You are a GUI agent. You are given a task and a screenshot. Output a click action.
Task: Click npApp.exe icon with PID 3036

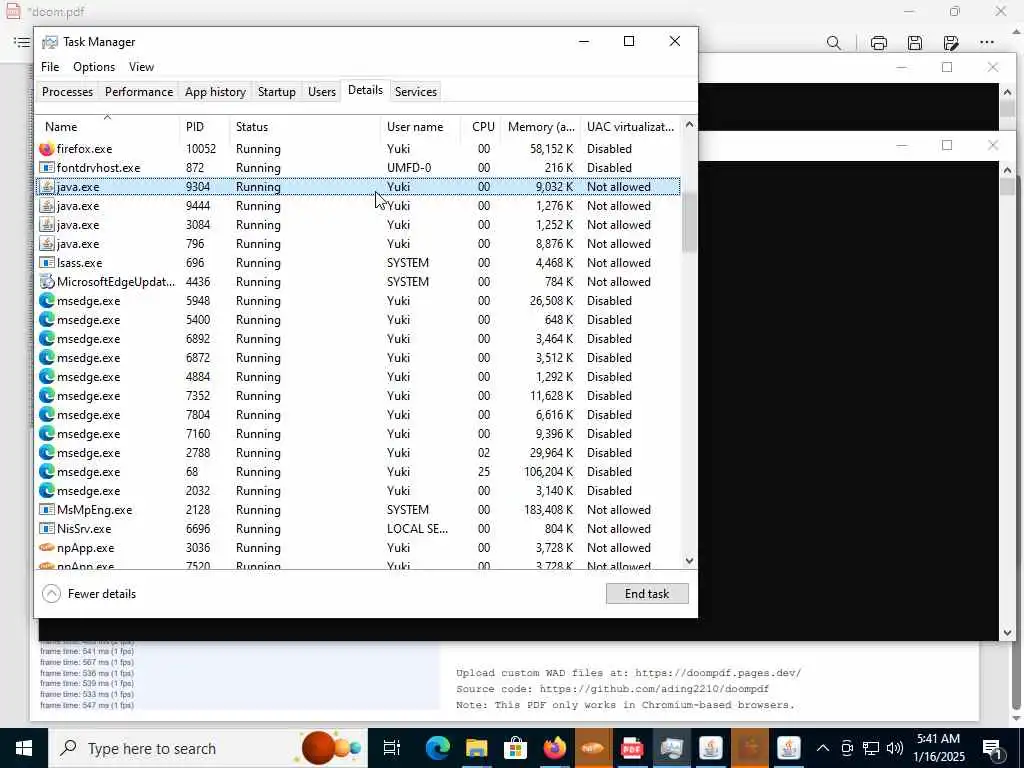coord(46,547)
